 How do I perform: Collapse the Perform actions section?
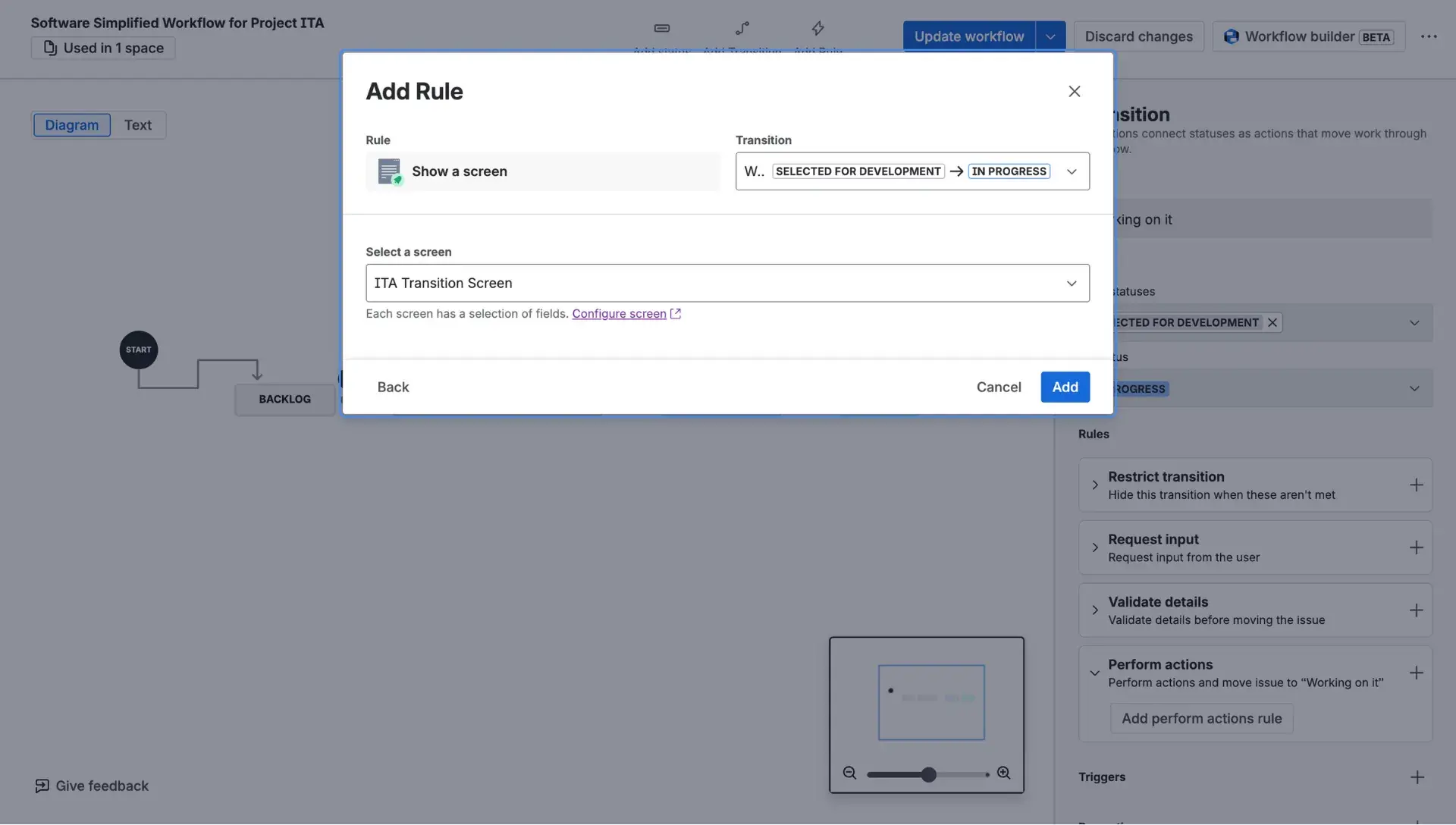pos(1094,673)
